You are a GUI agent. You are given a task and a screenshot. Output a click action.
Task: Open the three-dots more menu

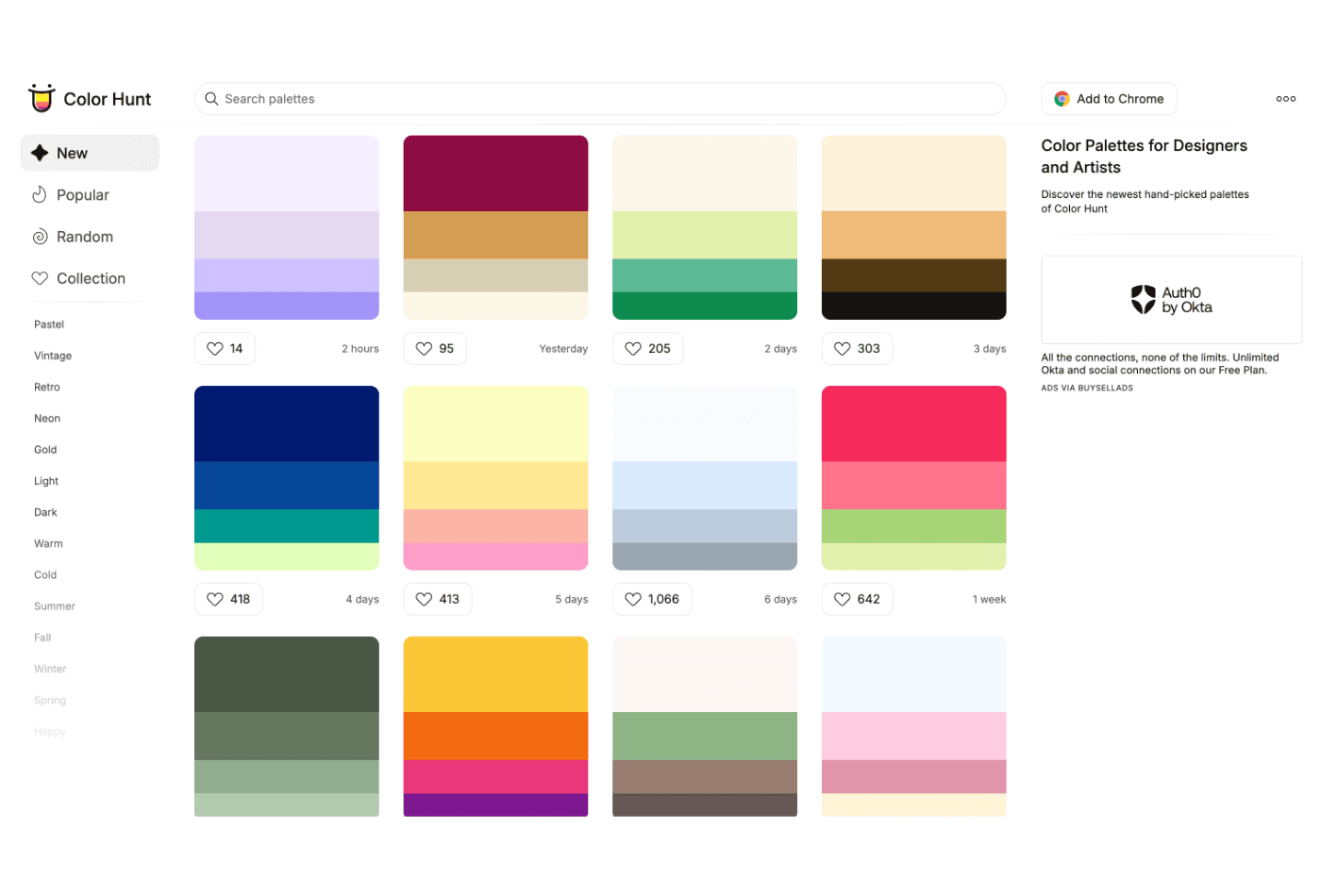1285,99
